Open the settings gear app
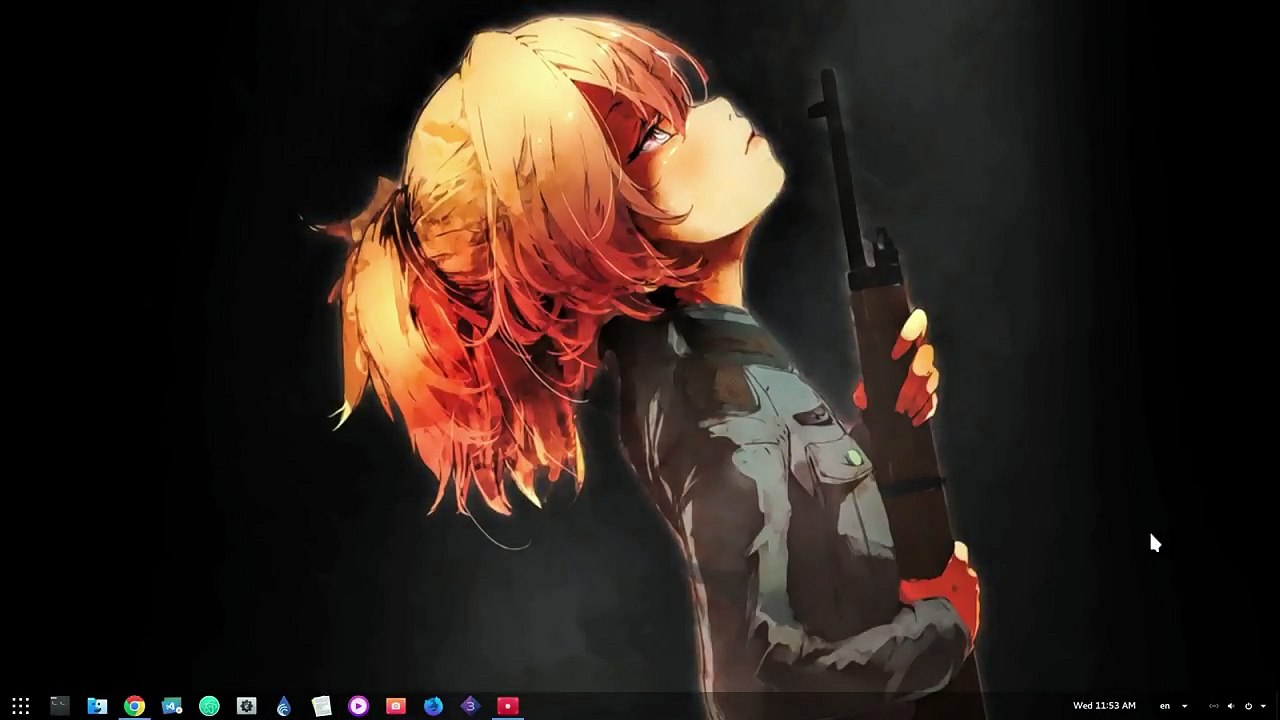The image size is (1280, 720). pyautogui.click(x=246, y=706)
